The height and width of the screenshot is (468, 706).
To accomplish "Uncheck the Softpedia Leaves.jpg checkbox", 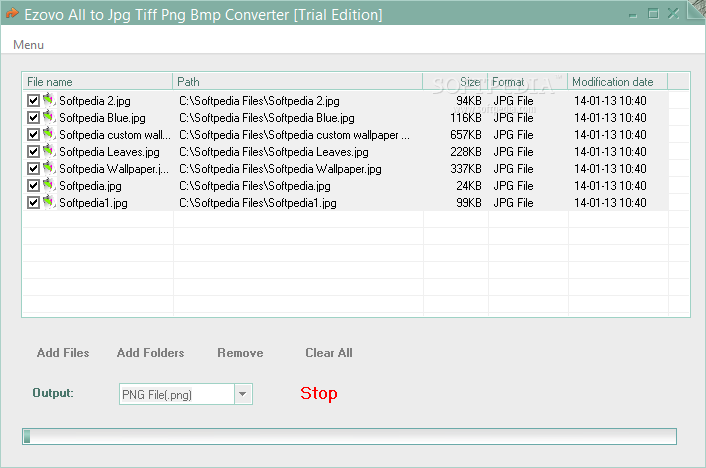I will (x=33, y=151).
